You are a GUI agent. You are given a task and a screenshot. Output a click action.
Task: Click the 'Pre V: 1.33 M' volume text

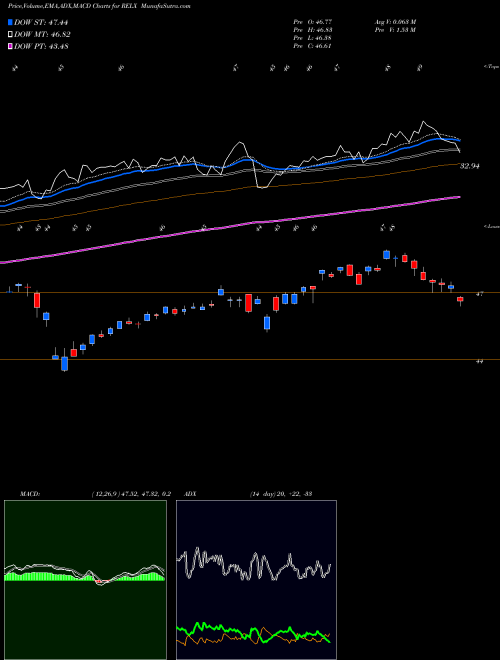coord(395,30)
